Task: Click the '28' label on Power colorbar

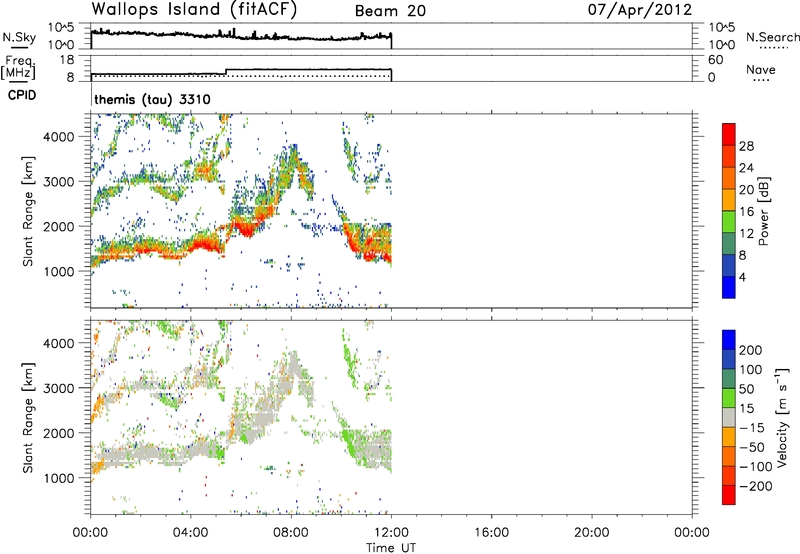Action: click(x=746, y=146)
